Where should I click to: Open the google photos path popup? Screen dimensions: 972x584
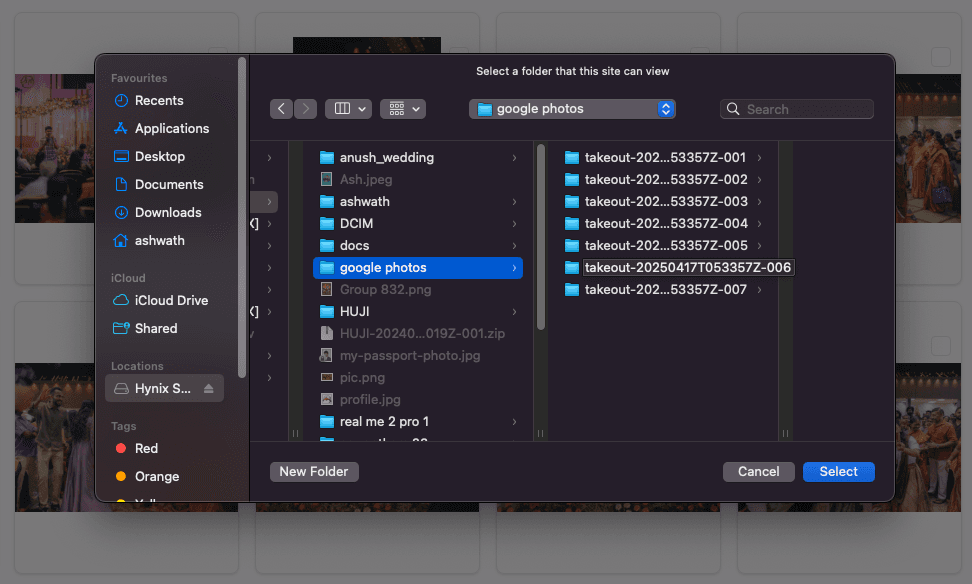click(572, 109)
